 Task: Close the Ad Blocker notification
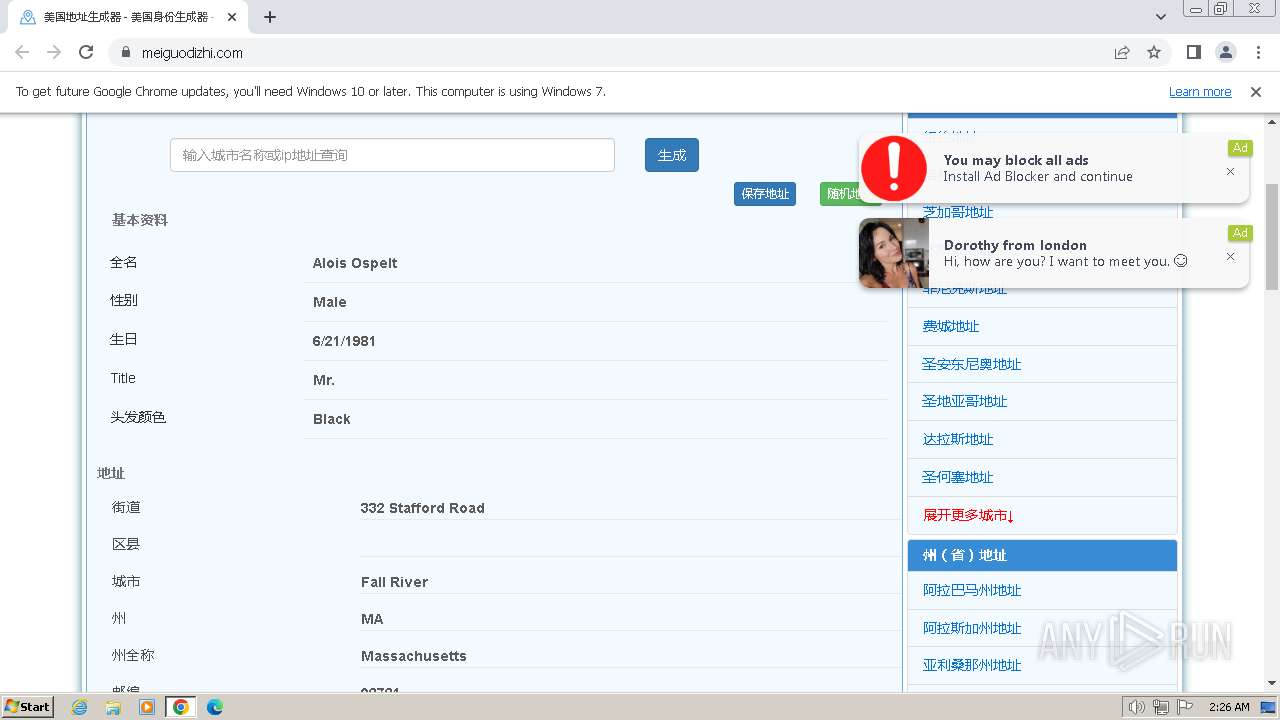pyautogui.click(x=1230, y=172)
